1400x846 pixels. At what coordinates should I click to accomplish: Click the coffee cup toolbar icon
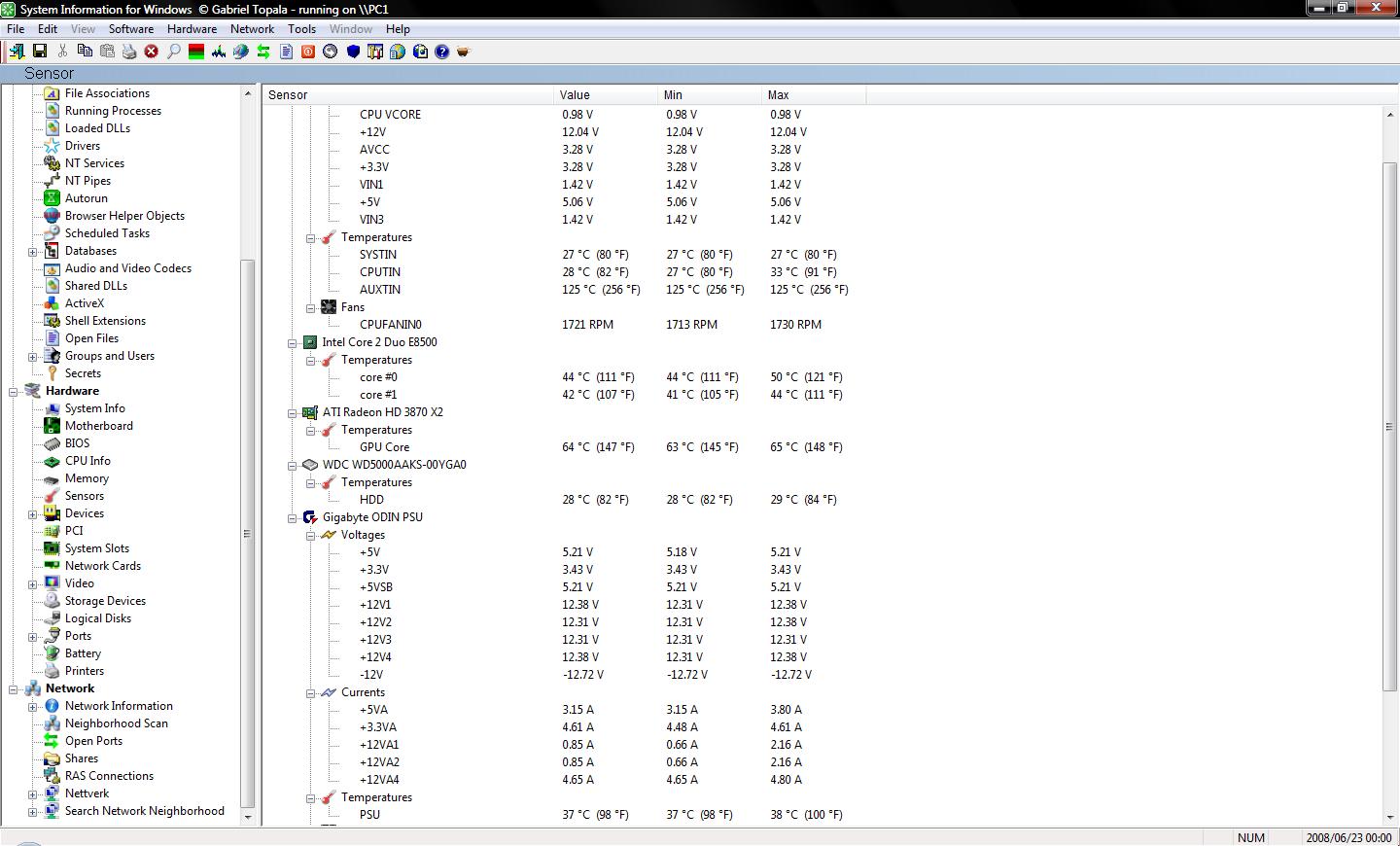[x=464, y=52]
